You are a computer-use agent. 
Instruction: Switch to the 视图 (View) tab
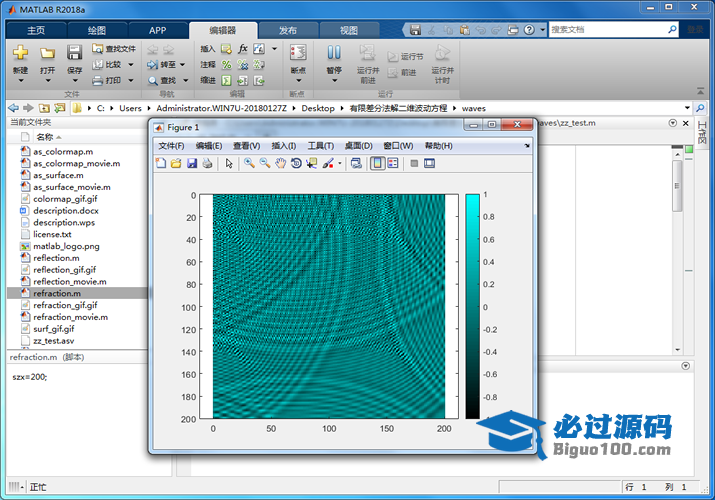coord(349,30)
